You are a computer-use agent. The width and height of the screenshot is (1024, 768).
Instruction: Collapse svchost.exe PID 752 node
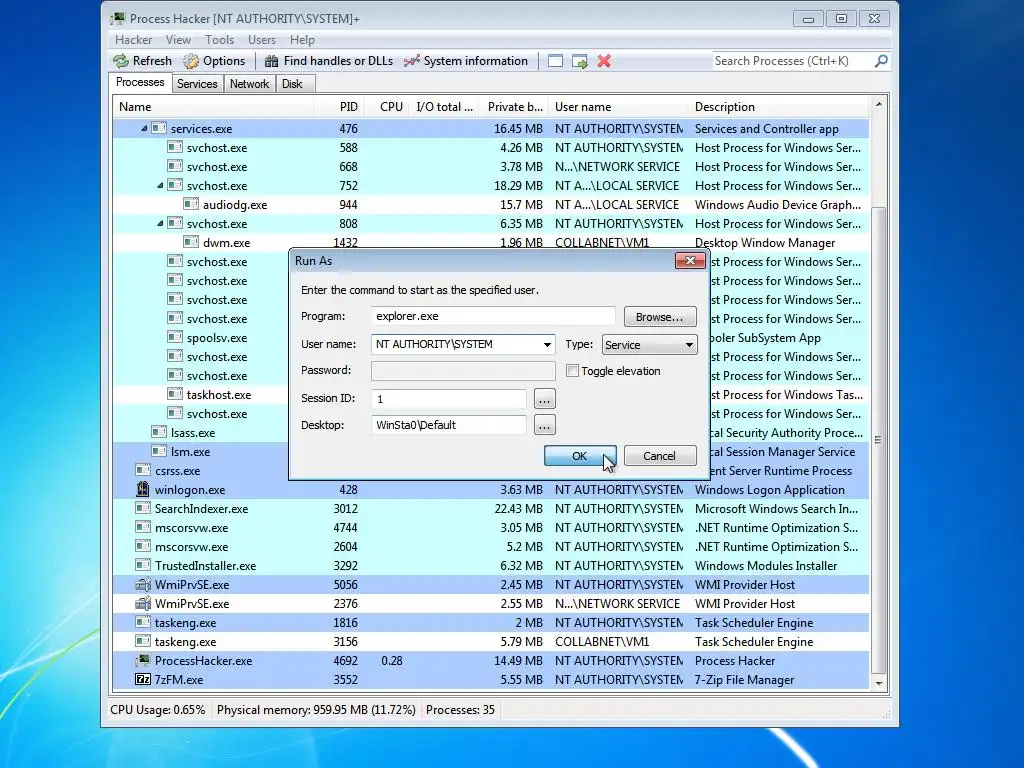(160, 185)
